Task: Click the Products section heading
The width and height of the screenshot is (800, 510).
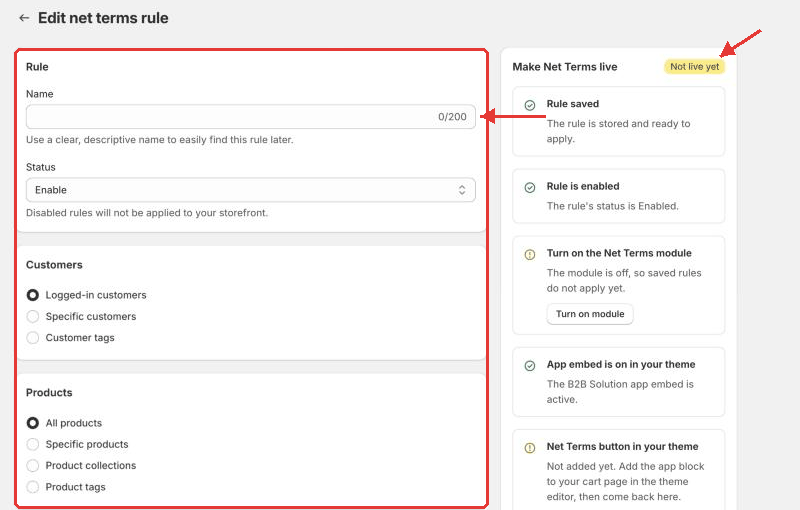Action: pos(49,393)
